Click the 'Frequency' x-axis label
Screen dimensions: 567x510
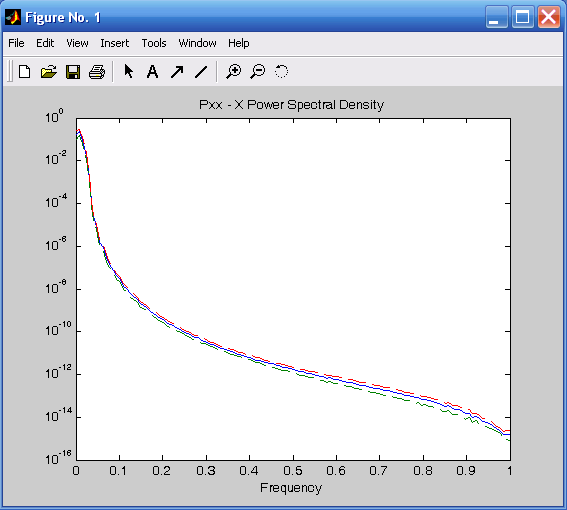tap(291, 488)
